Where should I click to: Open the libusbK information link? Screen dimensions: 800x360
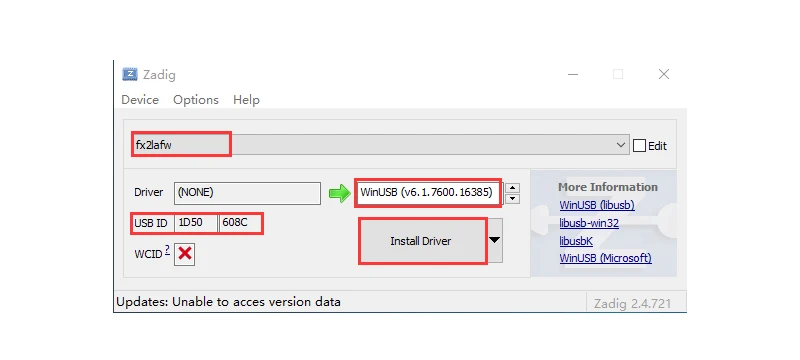[576, 241]
